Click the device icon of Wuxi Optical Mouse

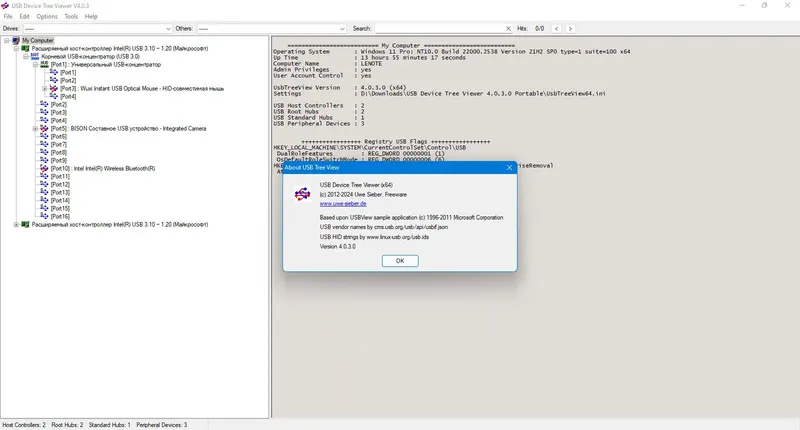(54, 88)
